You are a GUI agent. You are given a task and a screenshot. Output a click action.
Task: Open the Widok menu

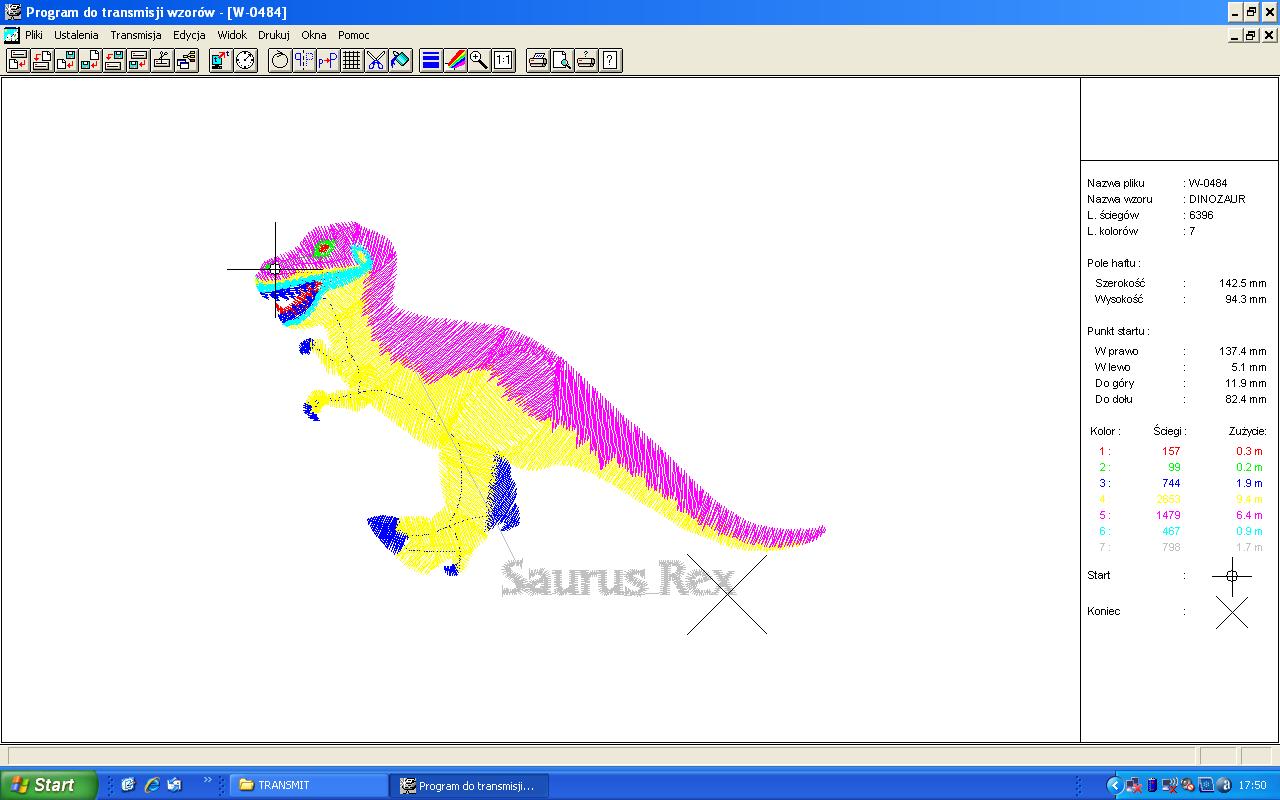232,35
